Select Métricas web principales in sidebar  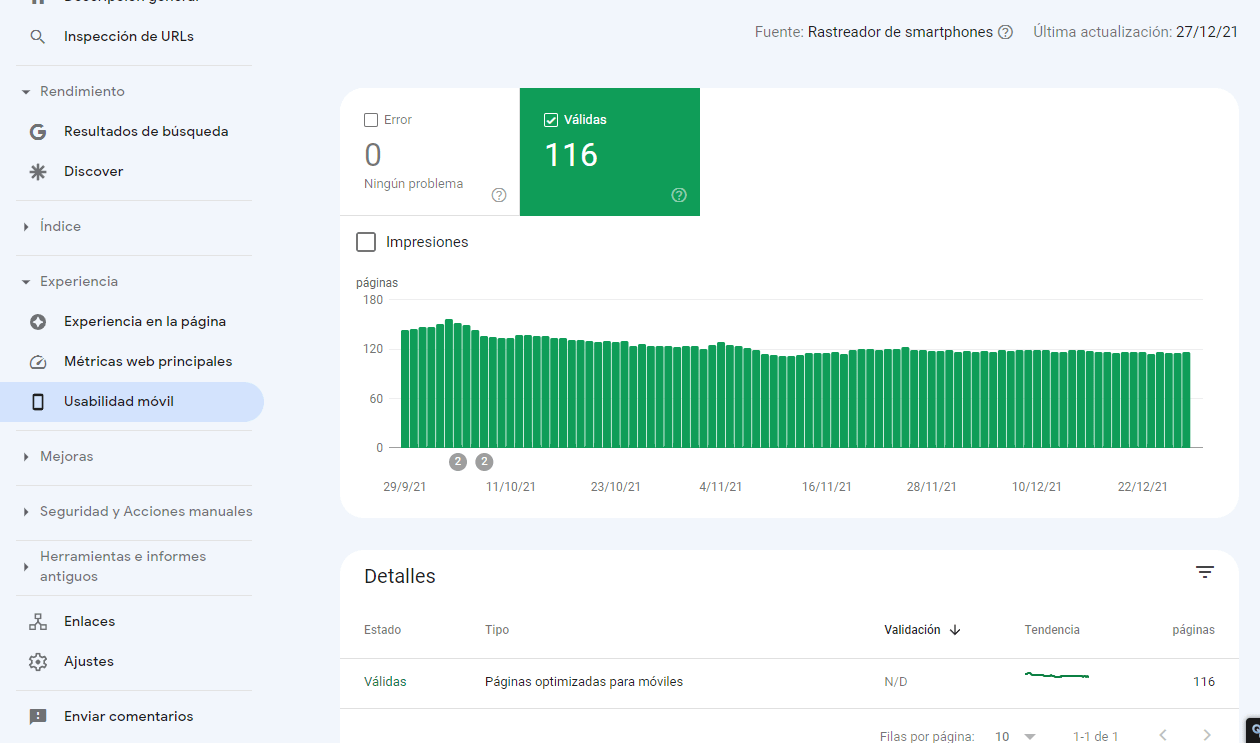(148, 361)
